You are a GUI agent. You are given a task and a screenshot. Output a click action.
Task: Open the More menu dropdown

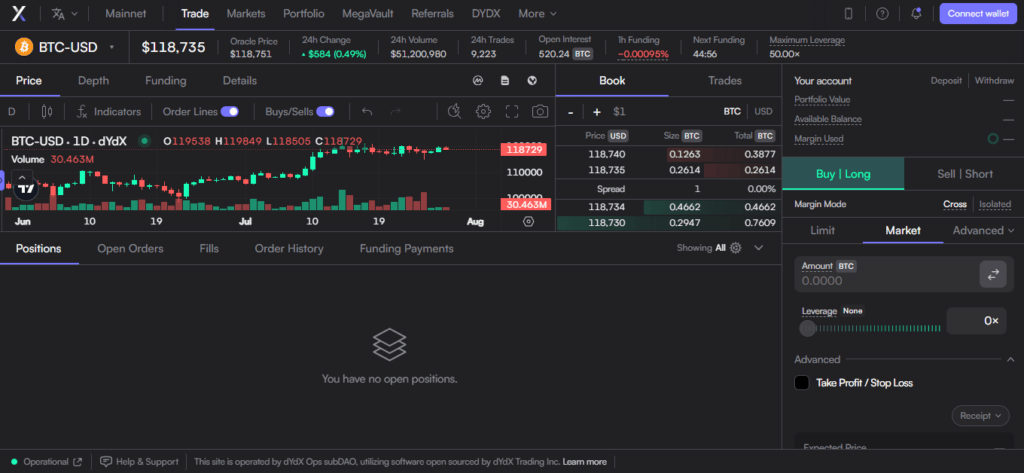(x=537, y=14)
